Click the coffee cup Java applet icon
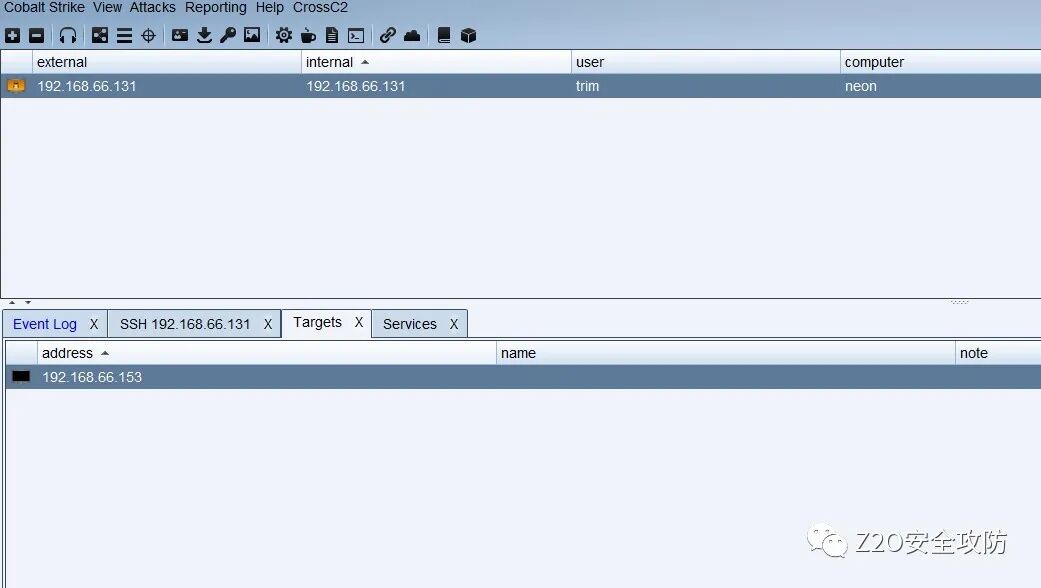The image size is (1041, 588). (x=308, y=36)
